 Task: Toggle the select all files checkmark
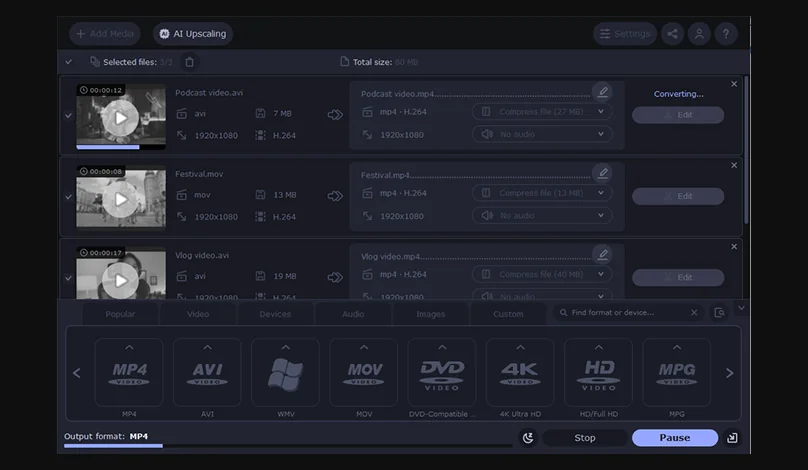(69, 62)
